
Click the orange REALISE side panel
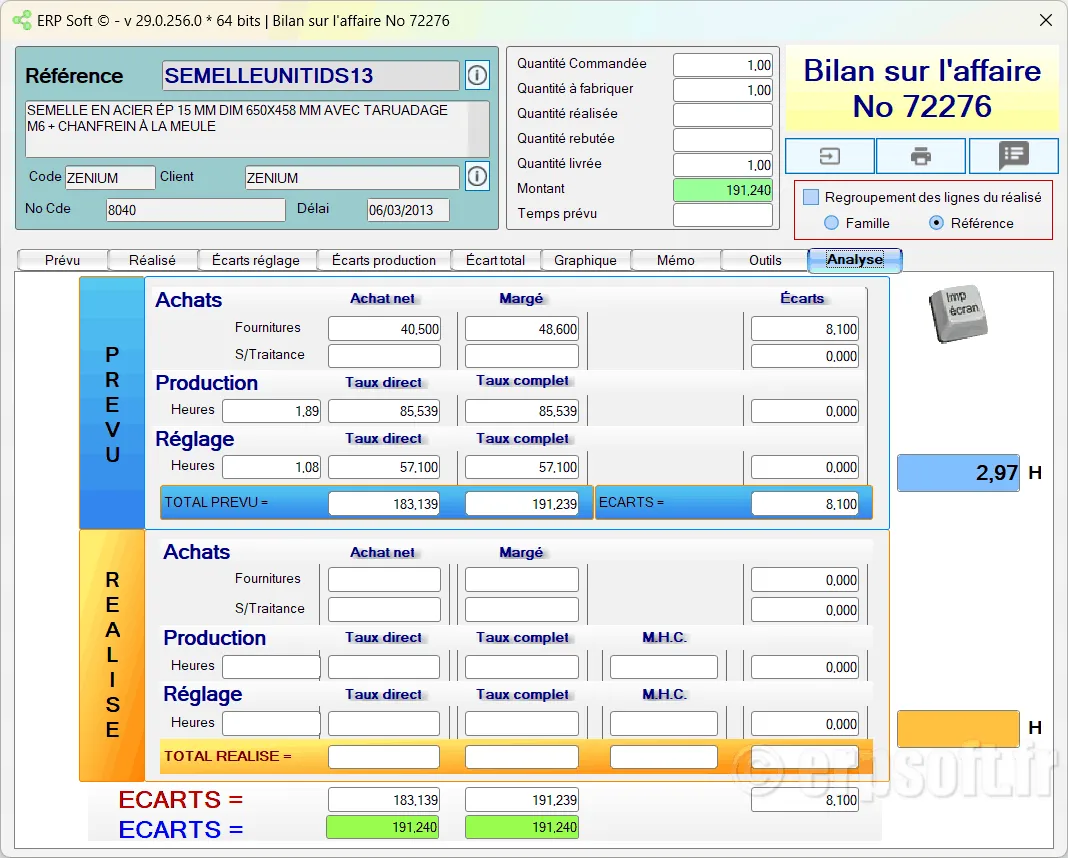click(112, 655)
